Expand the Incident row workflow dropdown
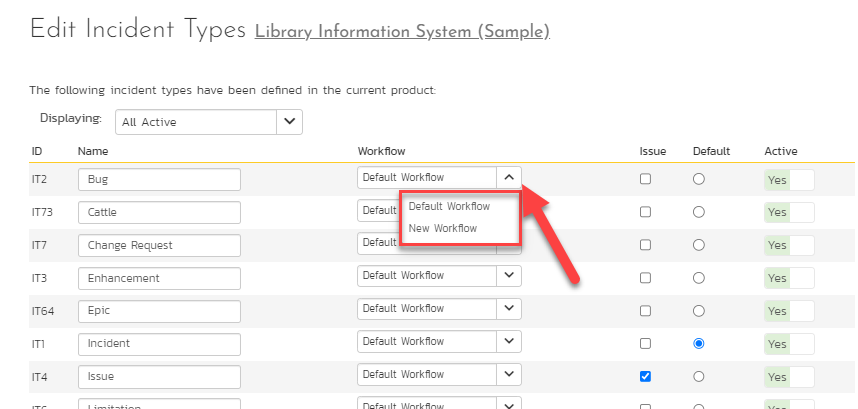Image resolution: width=858 pixels, height=409 pixels. pos(508,342)
